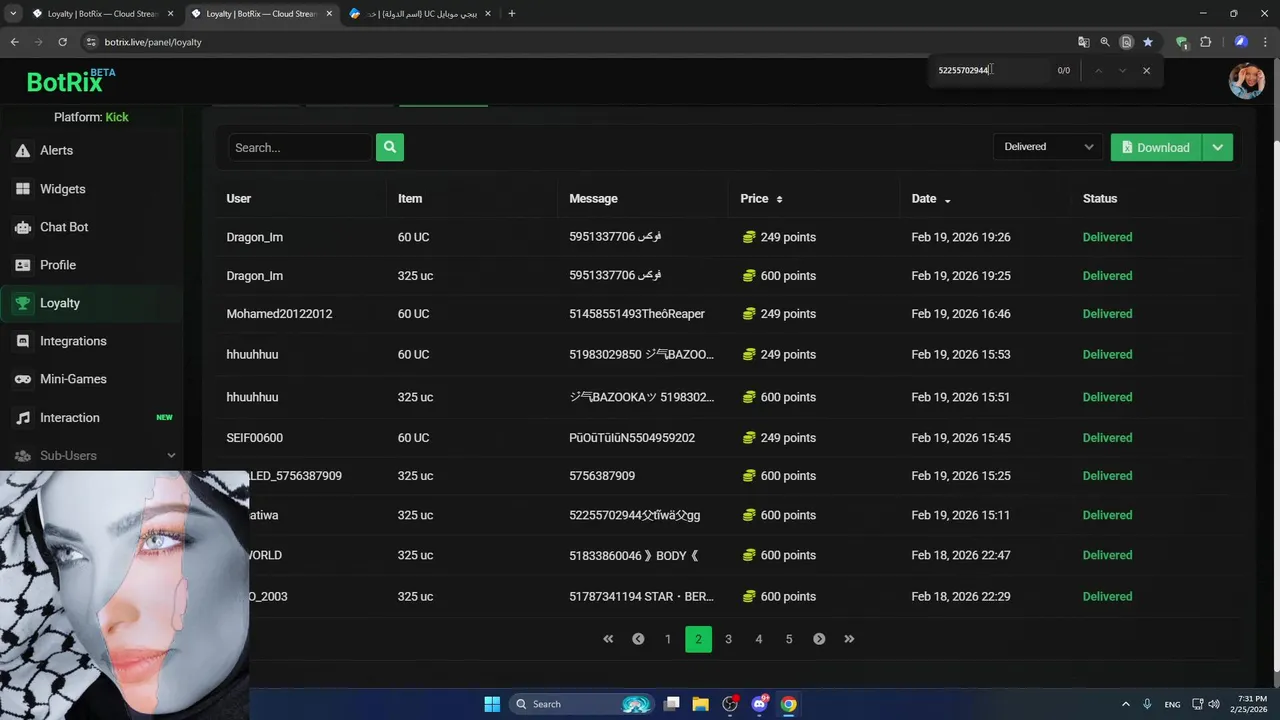
Task: Select Loyalty in the sidebar
Action: (x=91, y=303)
